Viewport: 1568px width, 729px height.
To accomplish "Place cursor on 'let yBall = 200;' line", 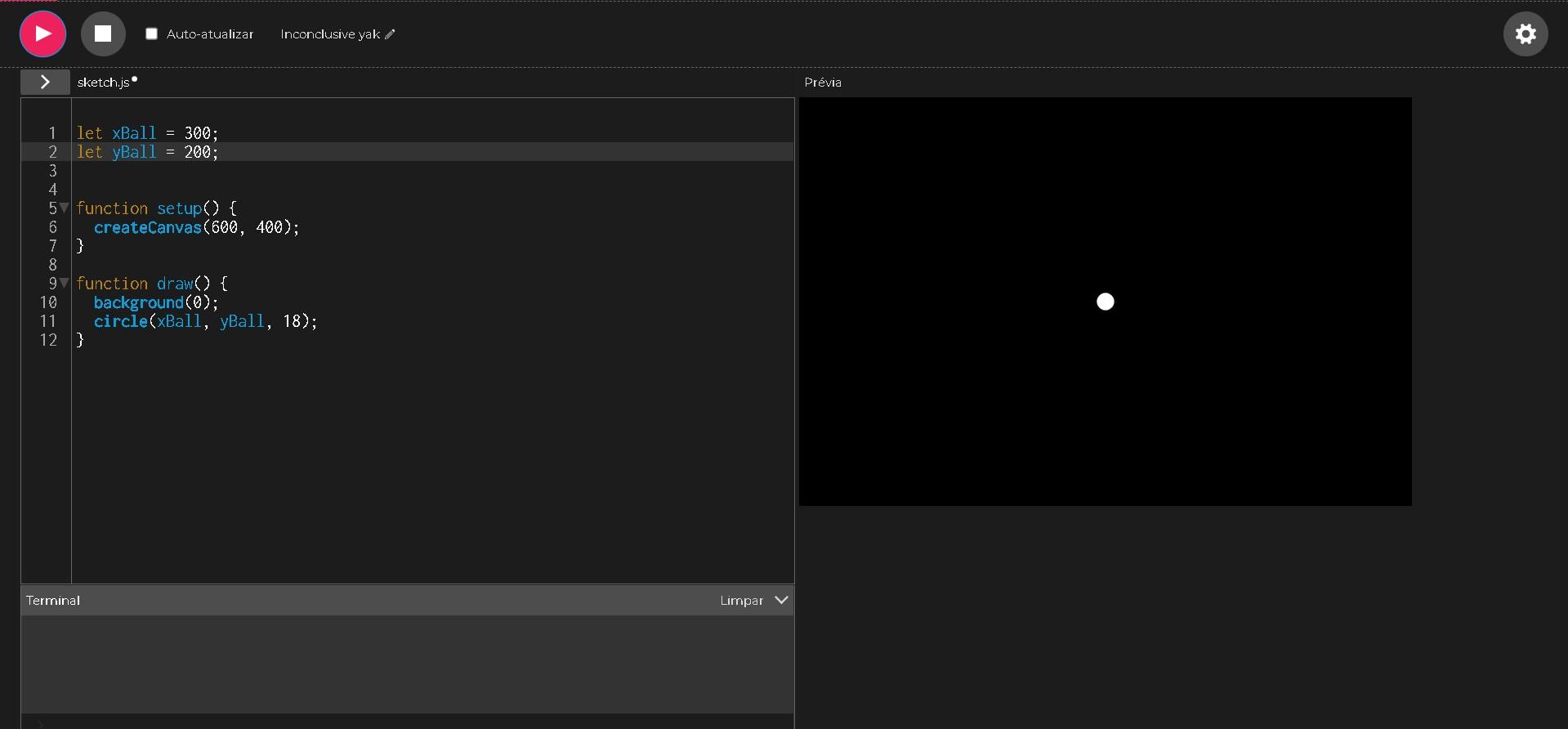I will [x=147, y=152].
